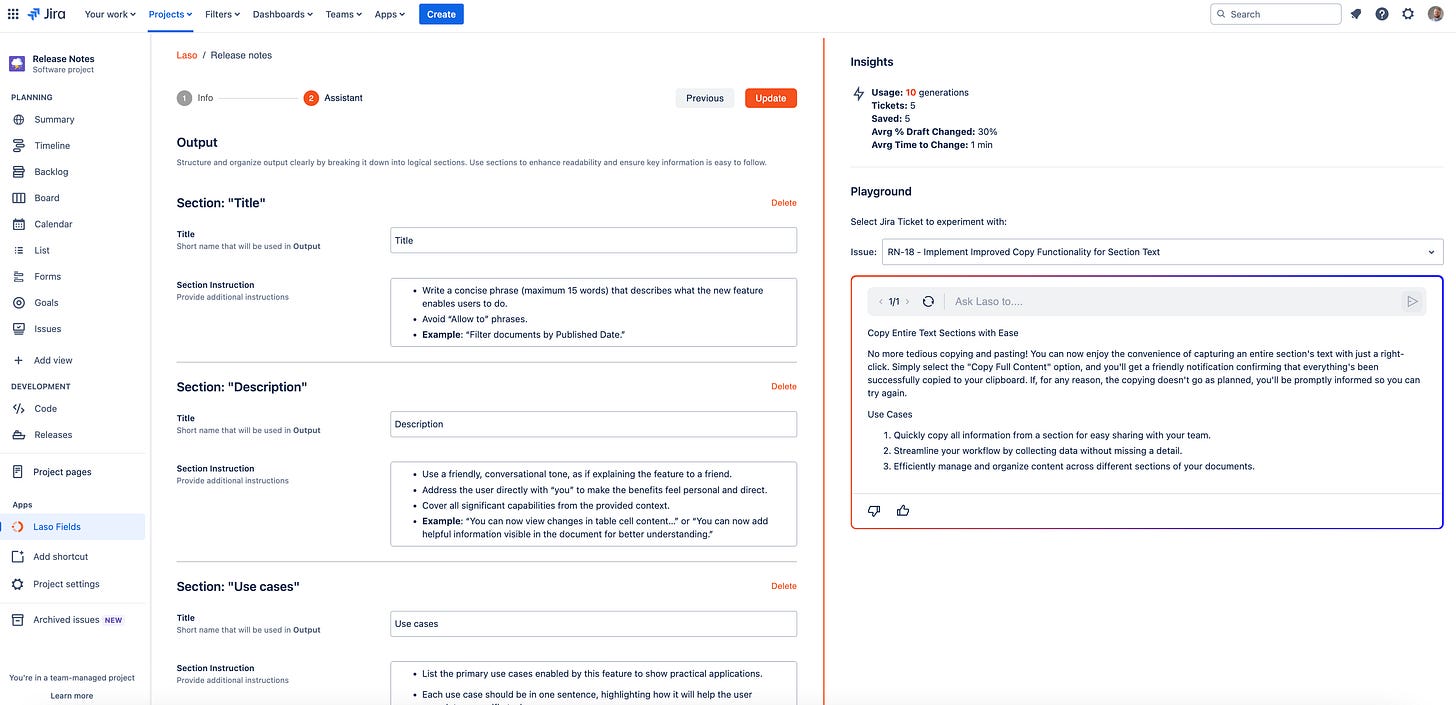Viewport: 1456px width, 705px height.
Task: Give thumbs down to generated output
Action: click(x=874, y=511)
